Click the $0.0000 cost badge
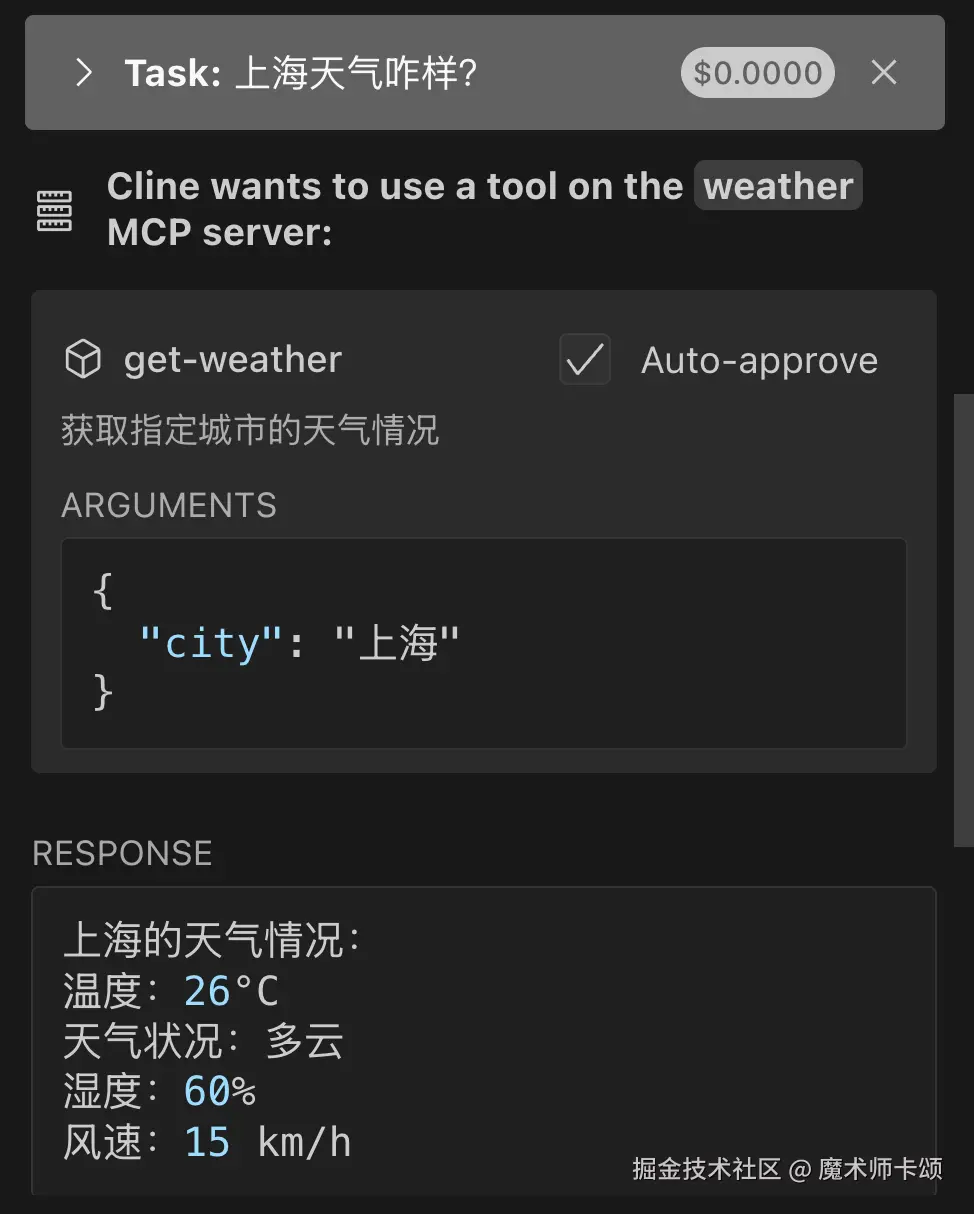Screen dimensions: 974x1214 [757, 73]
